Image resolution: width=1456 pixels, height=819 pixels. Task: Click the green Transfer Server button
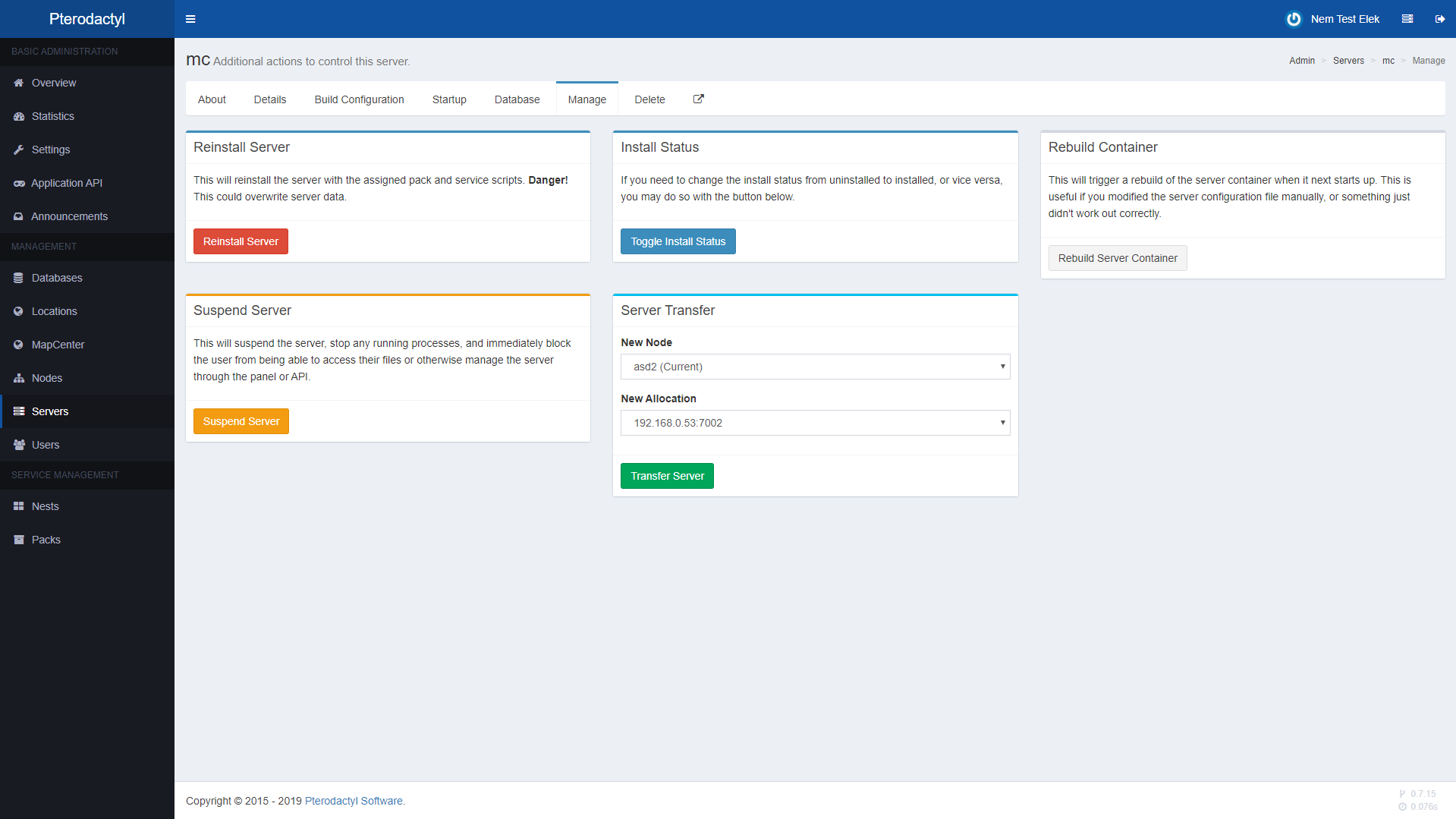tap(667, 476)
